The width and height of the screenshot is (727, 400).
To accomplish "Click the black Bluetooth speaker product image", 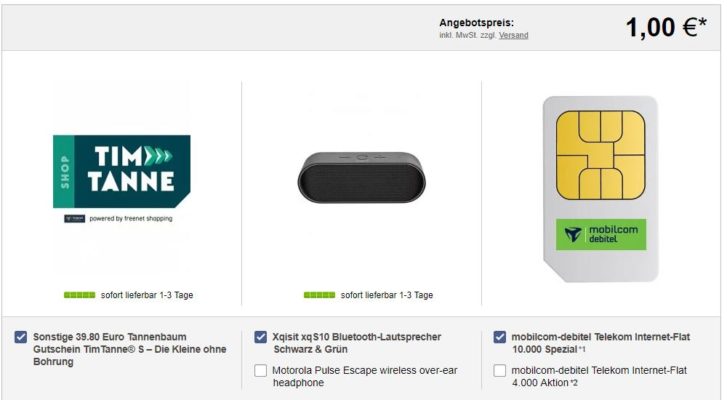I will pyautogui.click(x=361, y=177).
